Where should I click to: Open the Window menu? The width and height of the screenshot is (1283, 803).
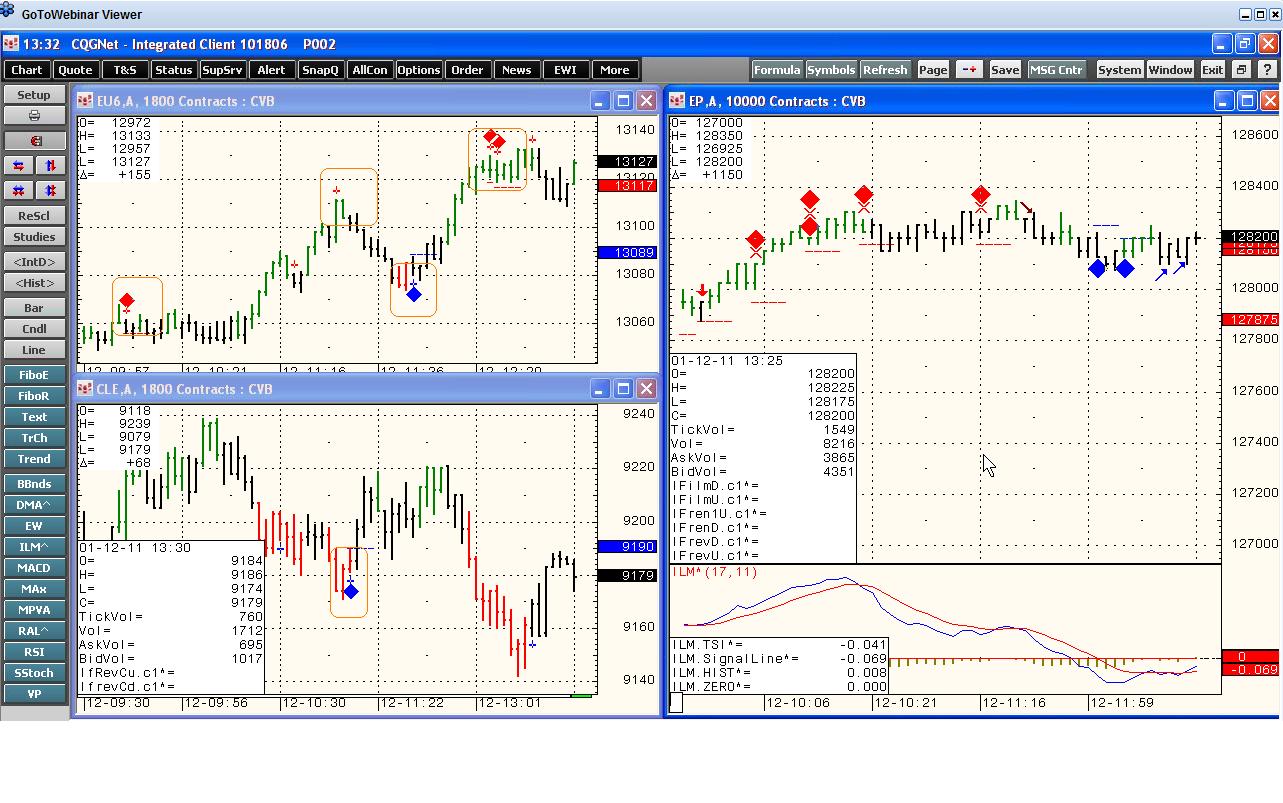click(x=1170, y=70)
